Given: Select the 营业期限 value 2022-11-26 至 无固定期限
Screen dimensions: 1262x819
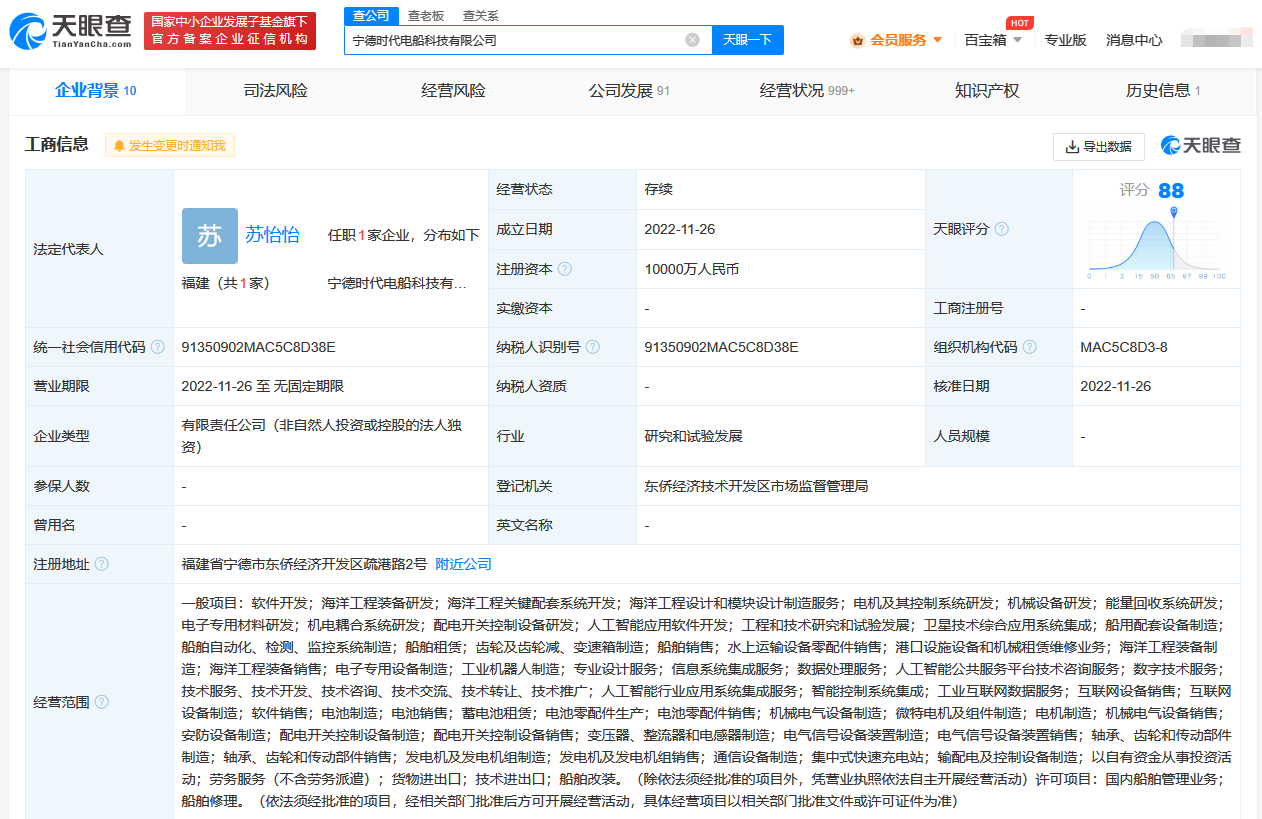Looking at the screenshot, I should click(263, 386).
